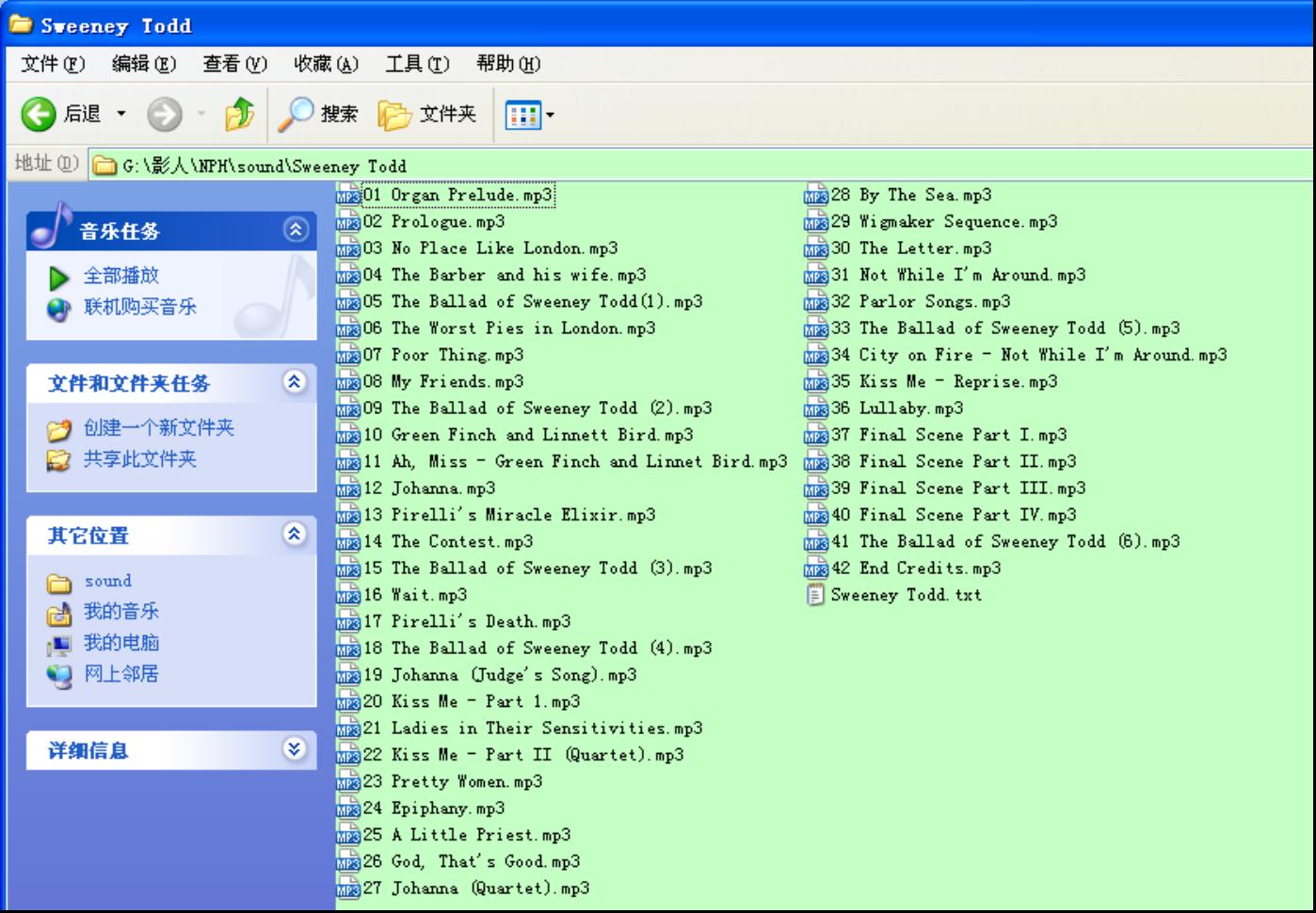Open the Search (搜索) magnifier tool
The image size is (1316, 913).
pyautogui.click(x=296, y=114)
